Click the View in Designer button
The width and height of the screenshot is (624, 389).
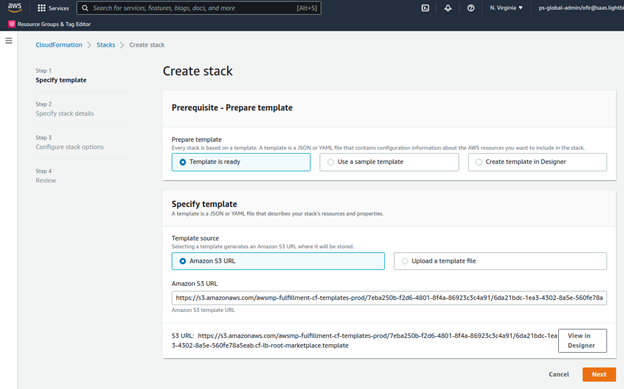coord(582,341)
